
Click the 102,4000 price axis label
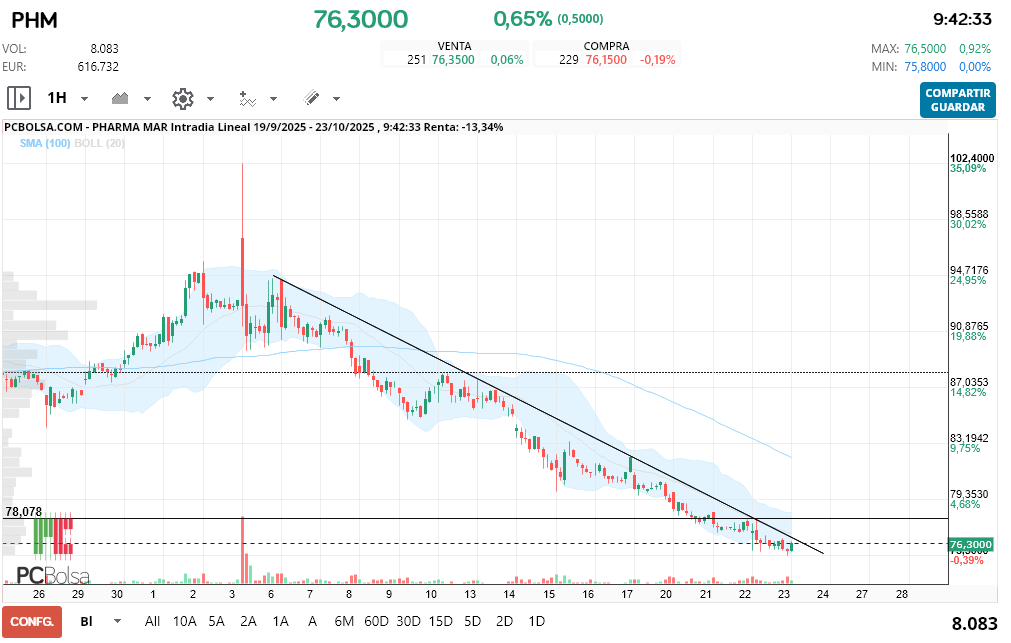coord(972,158)
